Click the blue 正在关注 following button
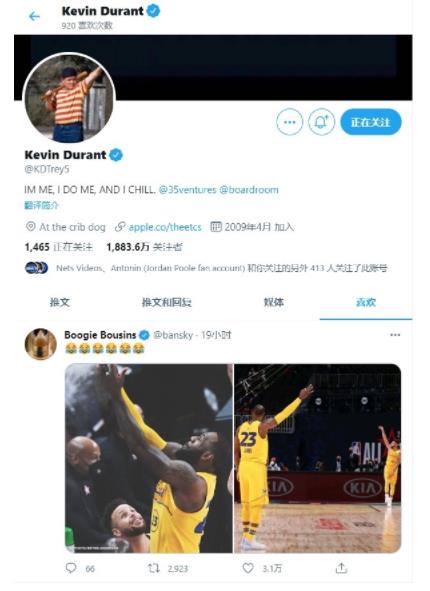The width and height of the screenshot is (430, 591). (371, 122)
